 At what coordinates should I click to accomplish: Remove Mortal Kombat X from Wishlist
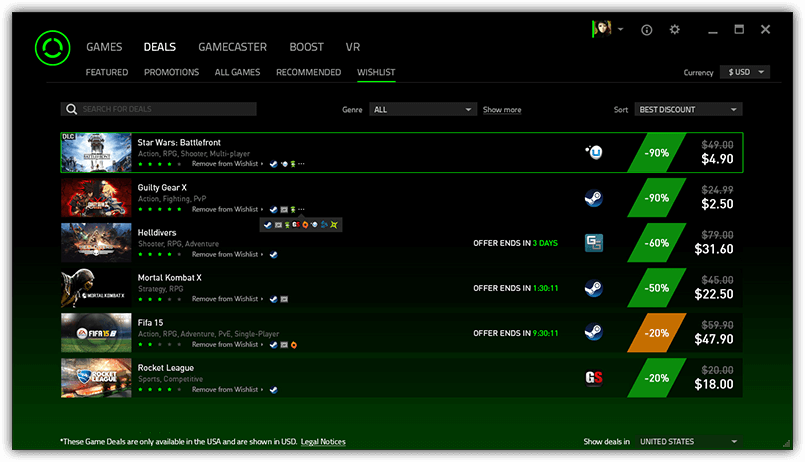pos(225,299)
